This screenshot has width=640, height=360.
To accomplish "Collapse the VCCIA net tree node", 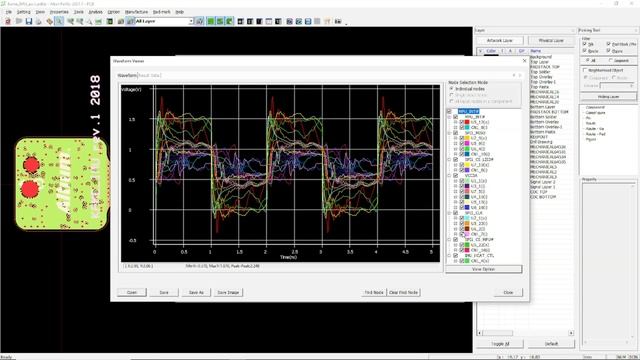I will pos(450,176).
